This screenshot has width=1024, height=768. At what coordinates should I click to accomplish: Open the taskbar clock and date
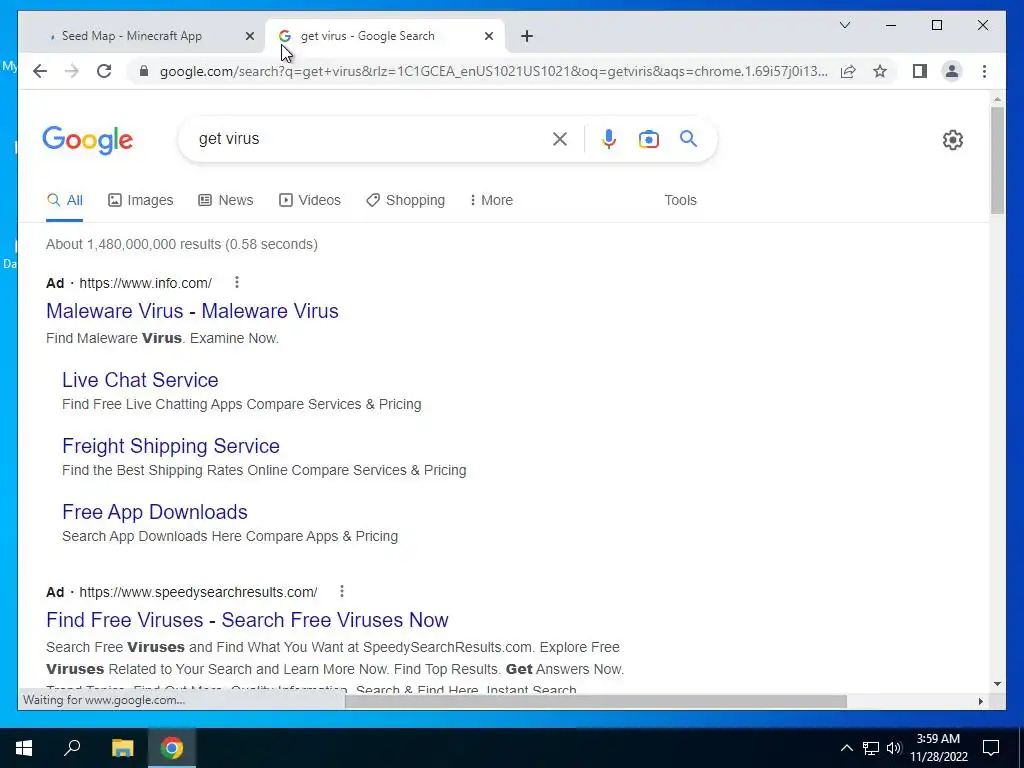click(x=938, y=748)
